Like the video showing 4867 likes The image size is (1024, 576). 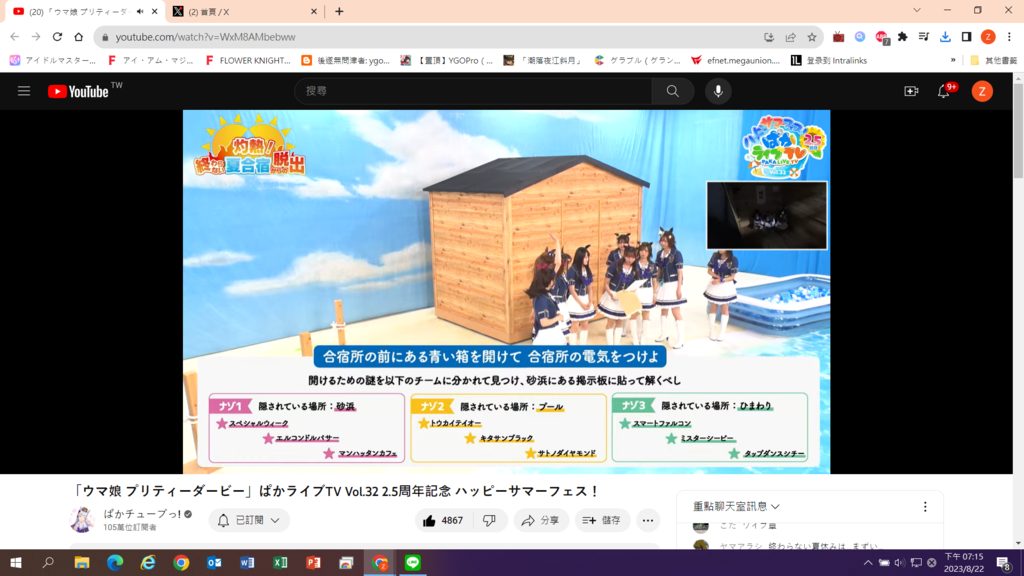click(x=443, y=520)
